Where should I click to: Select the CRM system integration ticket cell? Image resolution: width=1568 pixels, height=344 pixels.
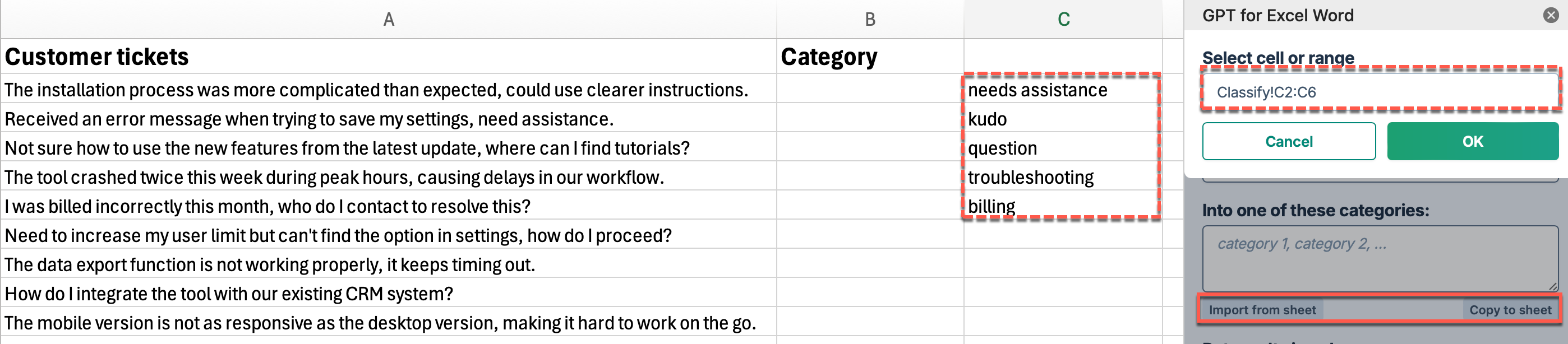pos(388,293)
